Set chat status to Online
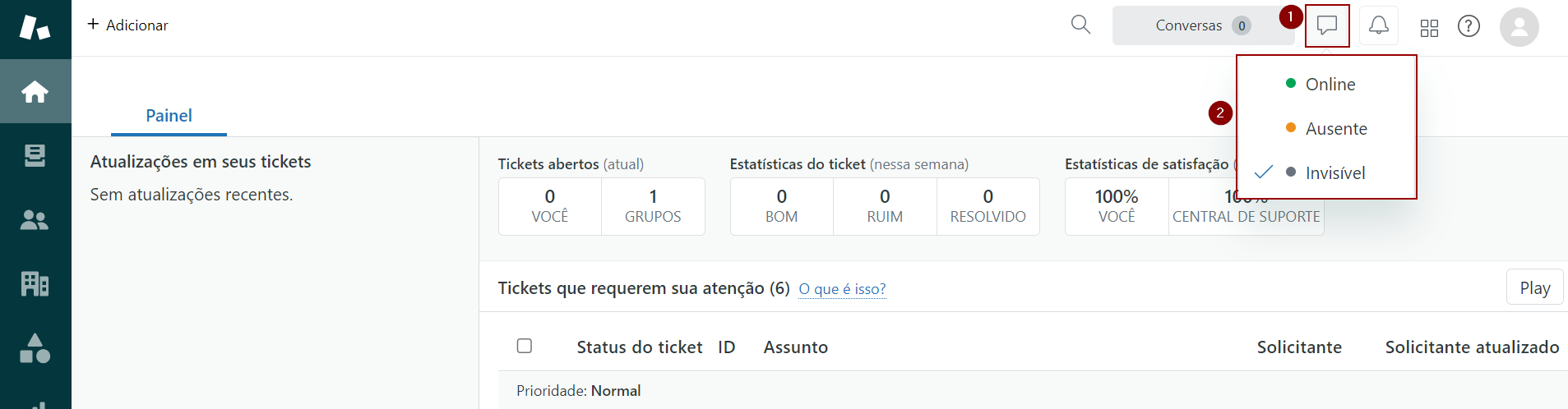 (1330, 85)
